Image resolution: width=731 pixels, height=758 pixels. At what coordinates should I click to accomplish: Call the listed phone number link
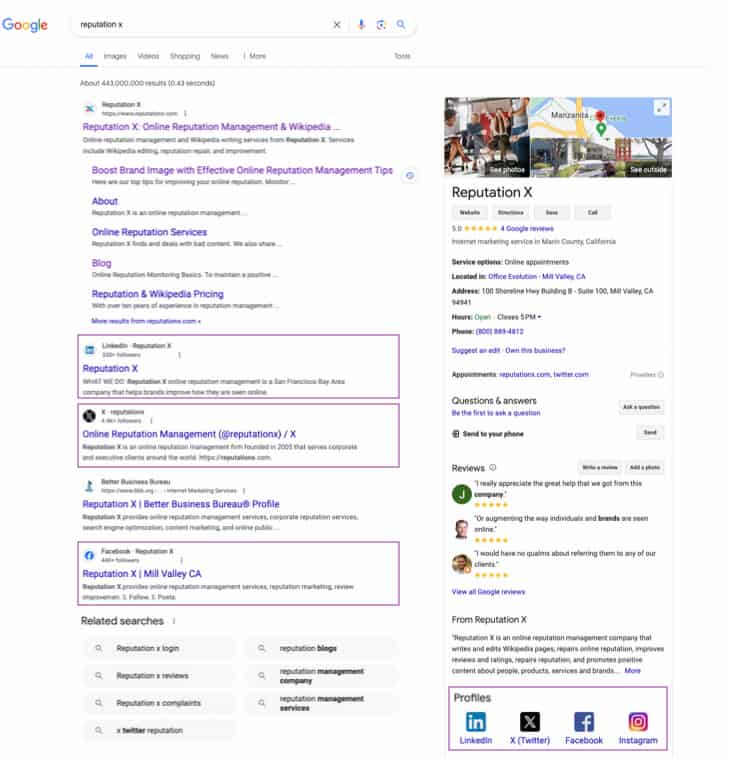pos(499,332)
